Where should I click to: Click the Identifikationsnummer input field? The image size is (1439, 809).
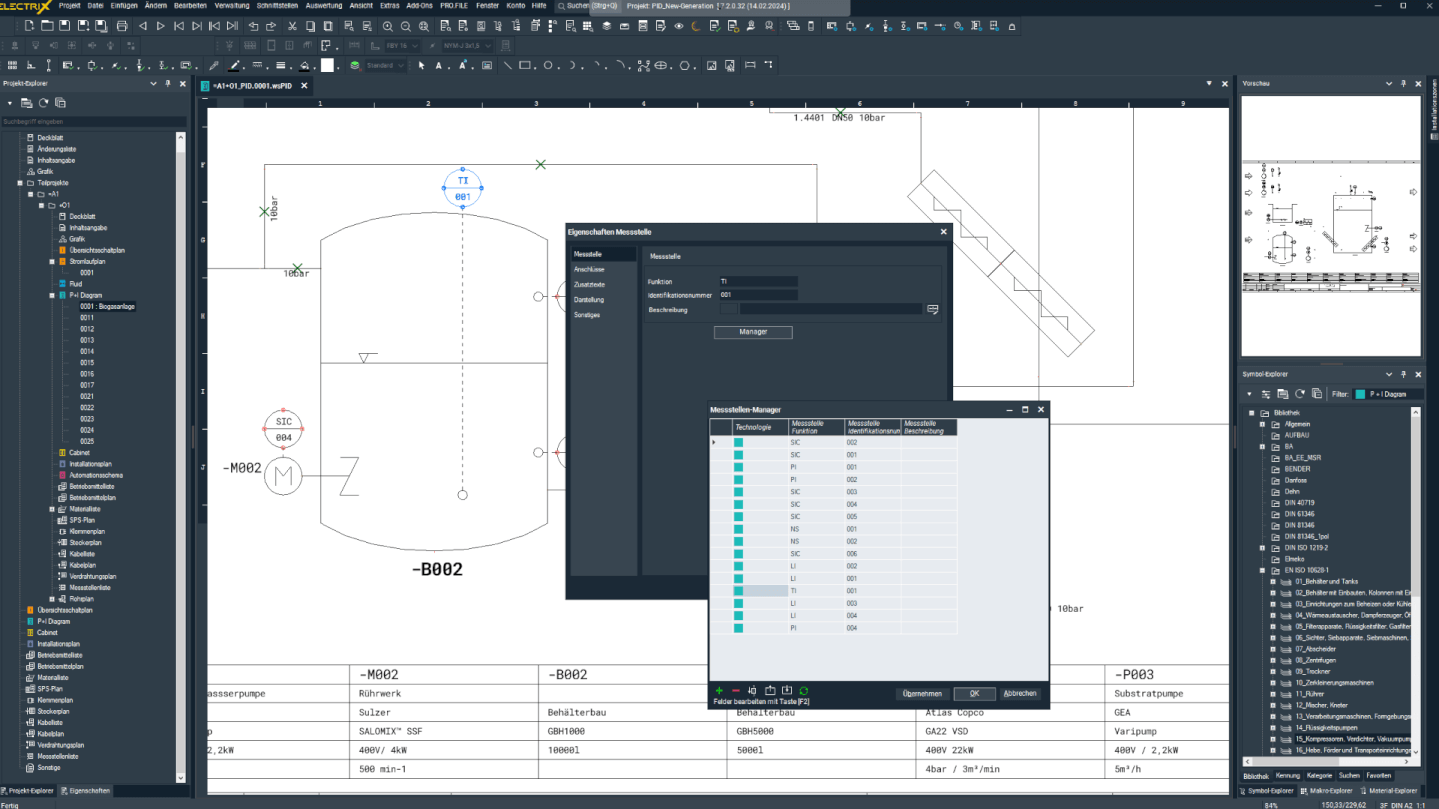point(758,295)
